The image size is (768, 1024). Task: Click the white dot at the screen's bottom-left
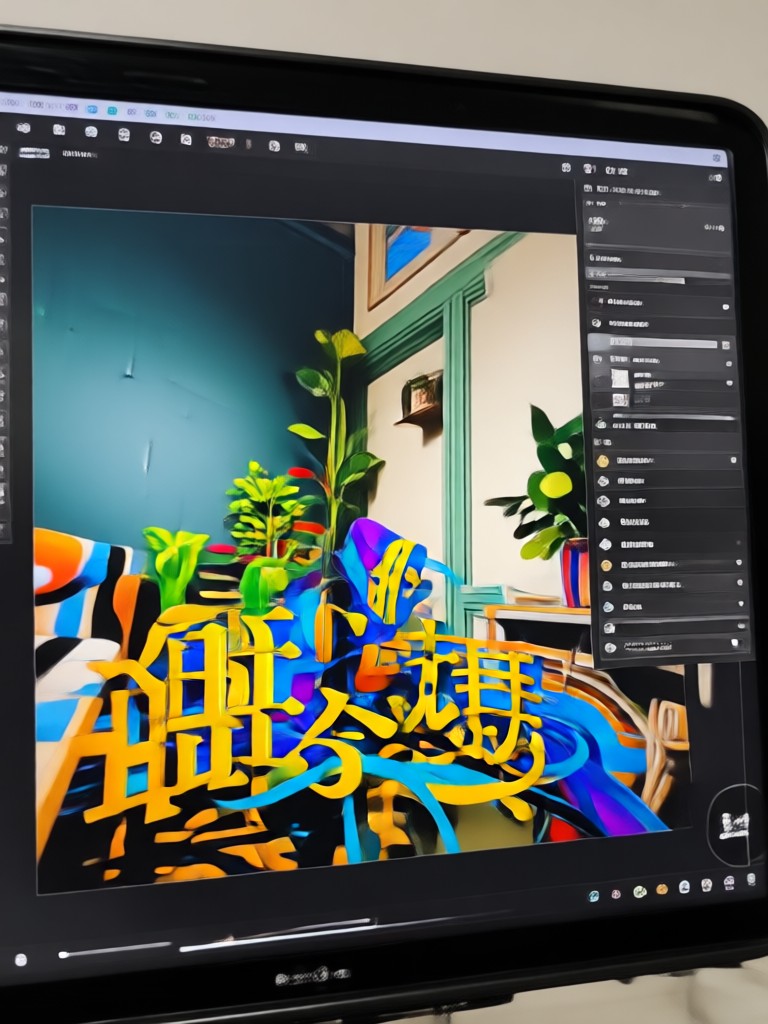coord(21,959)
